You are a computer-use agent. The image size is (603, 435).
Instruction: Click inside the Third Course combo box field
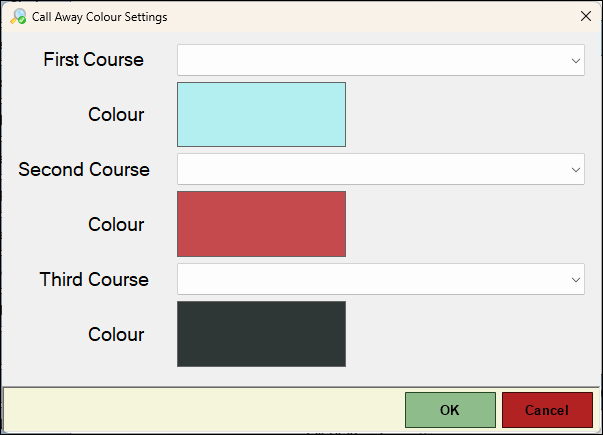click(x=372, y=279)
